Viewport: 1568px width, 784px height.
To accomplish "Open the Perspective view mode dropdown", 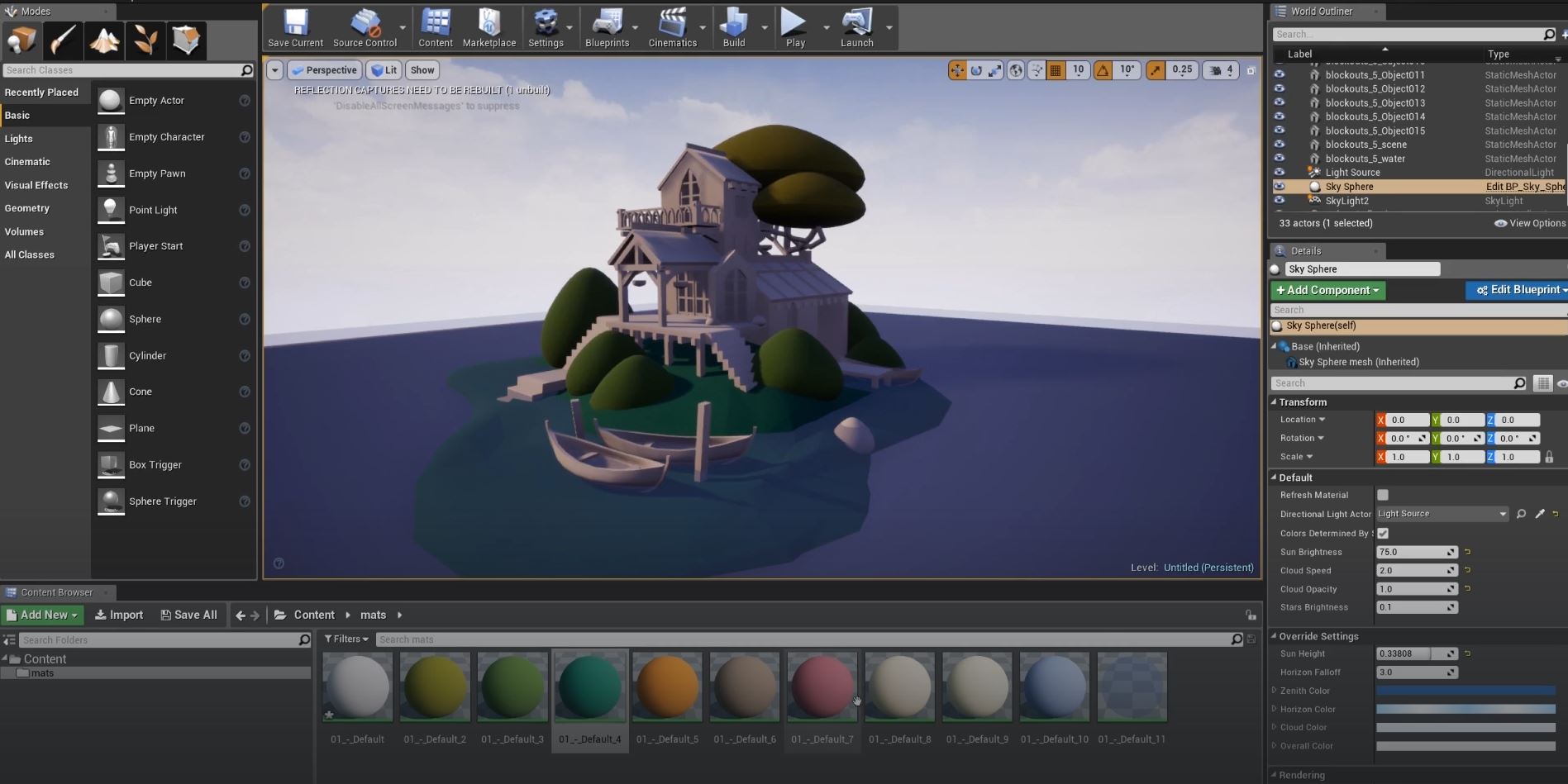I will (x=324, y=70).
